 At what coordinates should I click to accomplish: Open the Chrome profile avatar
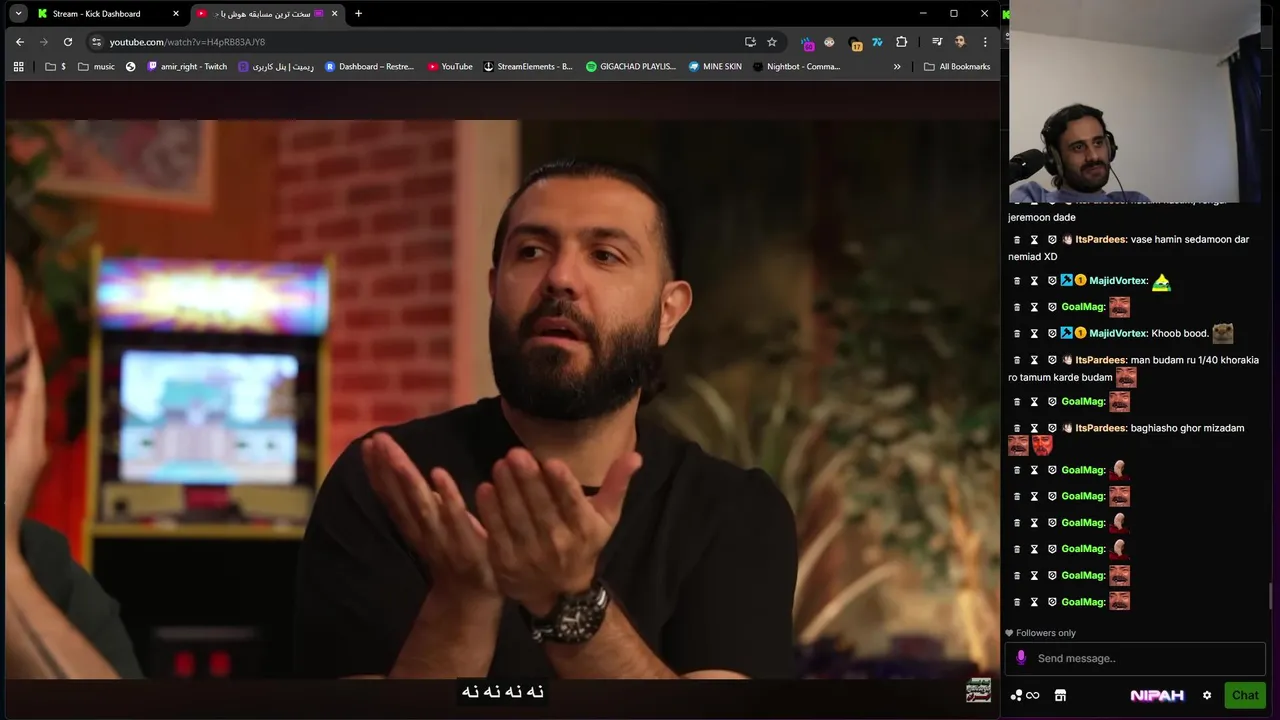(960, 42)
